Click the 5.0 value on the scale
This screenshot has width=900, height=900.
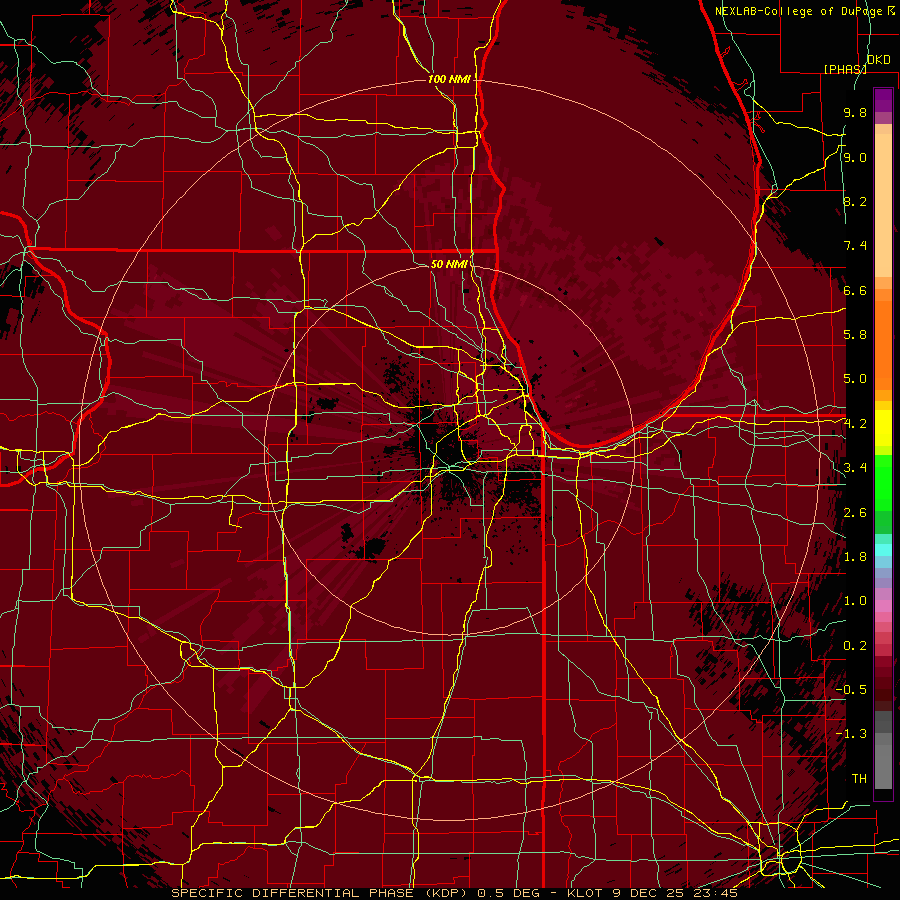(x=855, y=379)
